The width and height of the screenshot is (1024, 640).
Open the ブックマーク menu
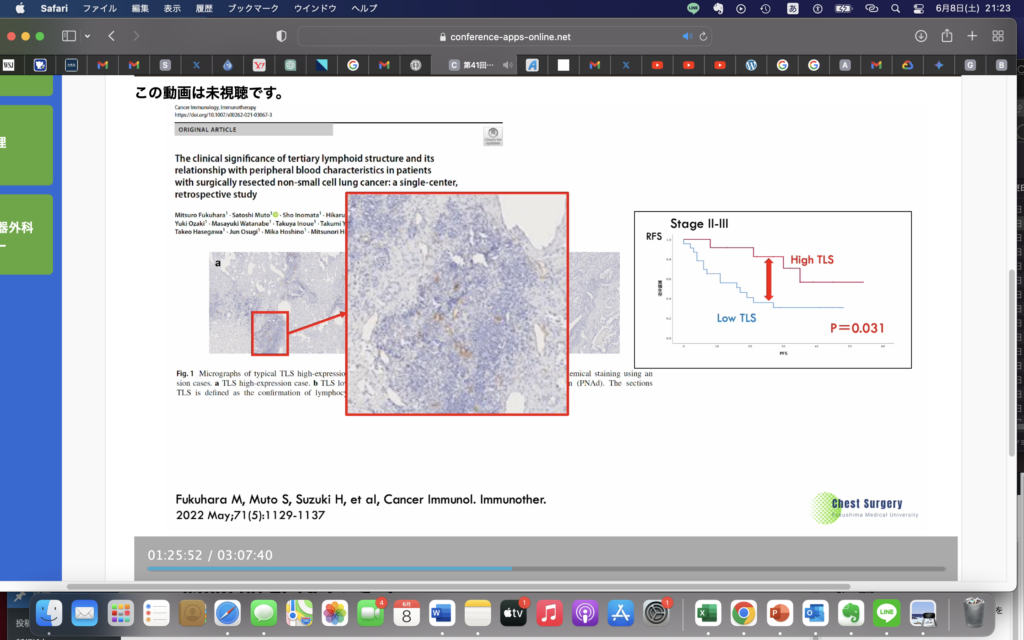(253, 8)
